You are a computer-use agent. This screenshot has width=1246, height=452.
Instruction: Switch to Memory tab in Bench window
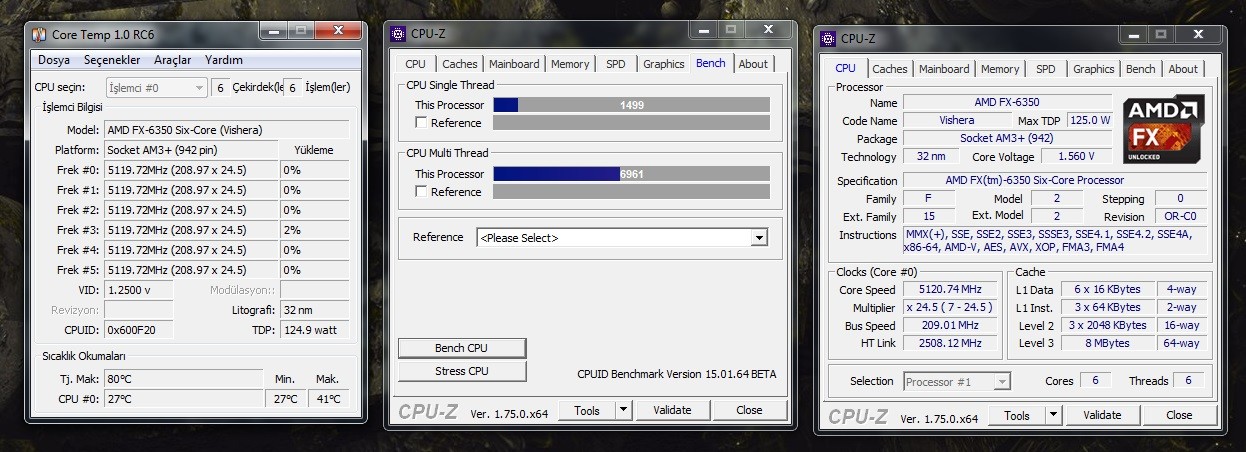pyautogui.click(x=570, y=64)
